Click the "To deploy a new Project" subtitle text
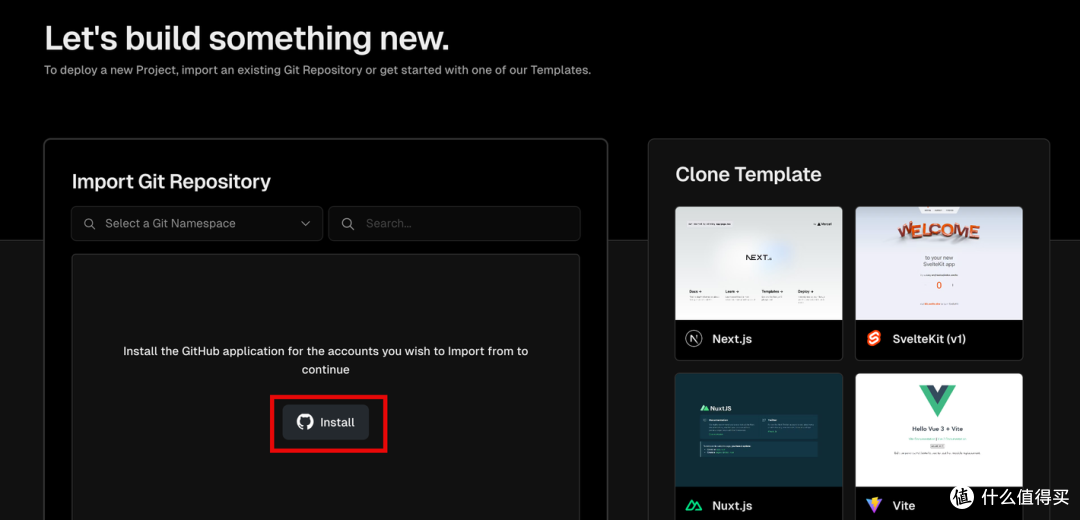The width and height of the screenshot is (1080, 520). coord(318,70)
